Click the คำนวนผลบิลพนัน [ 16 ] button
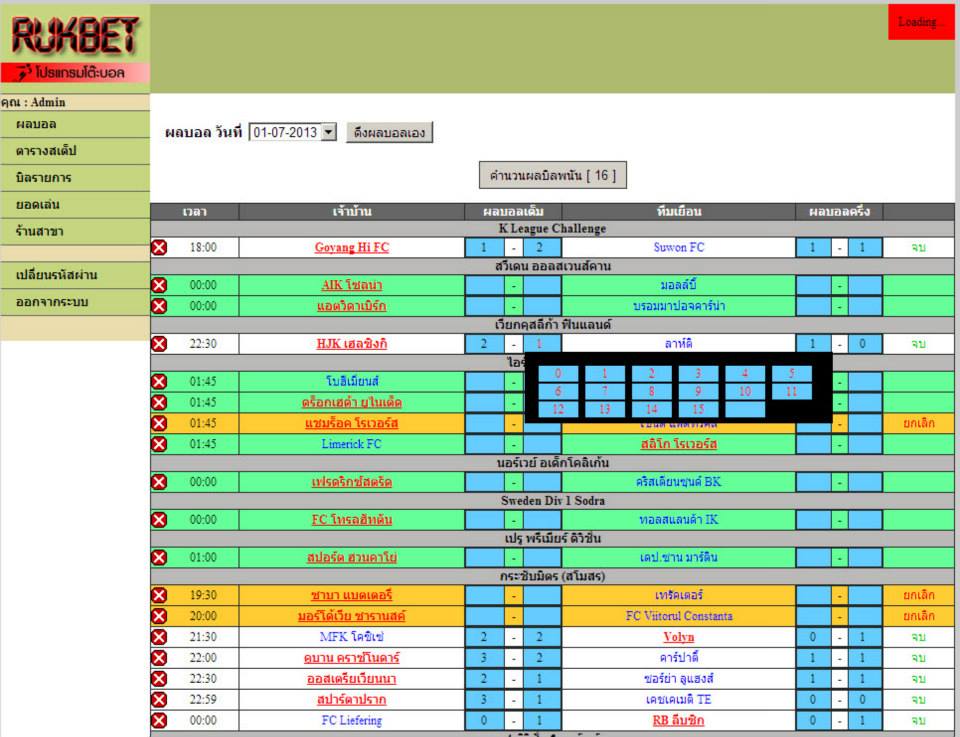This screenshot has width=960, height=737. (553, 176)
